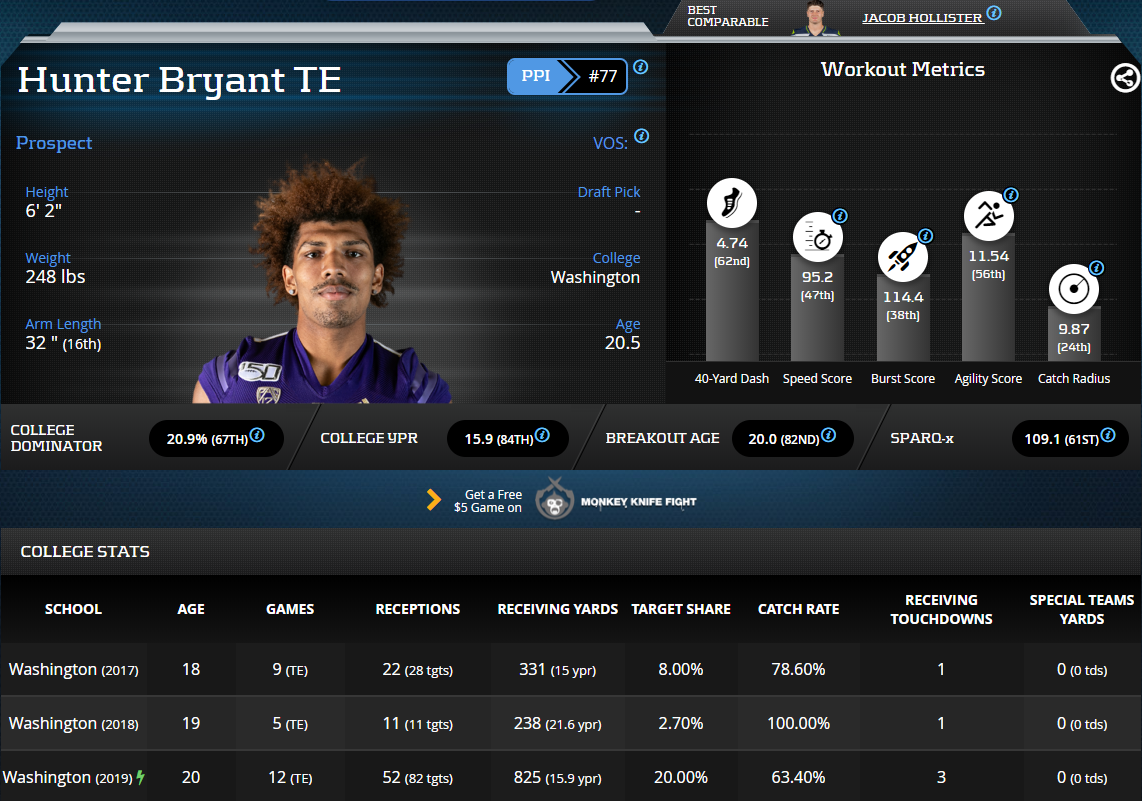Click the share icon in Workout Metrics
The width and height of the screenshot is (1142, 801).
tap(1125, 78)
